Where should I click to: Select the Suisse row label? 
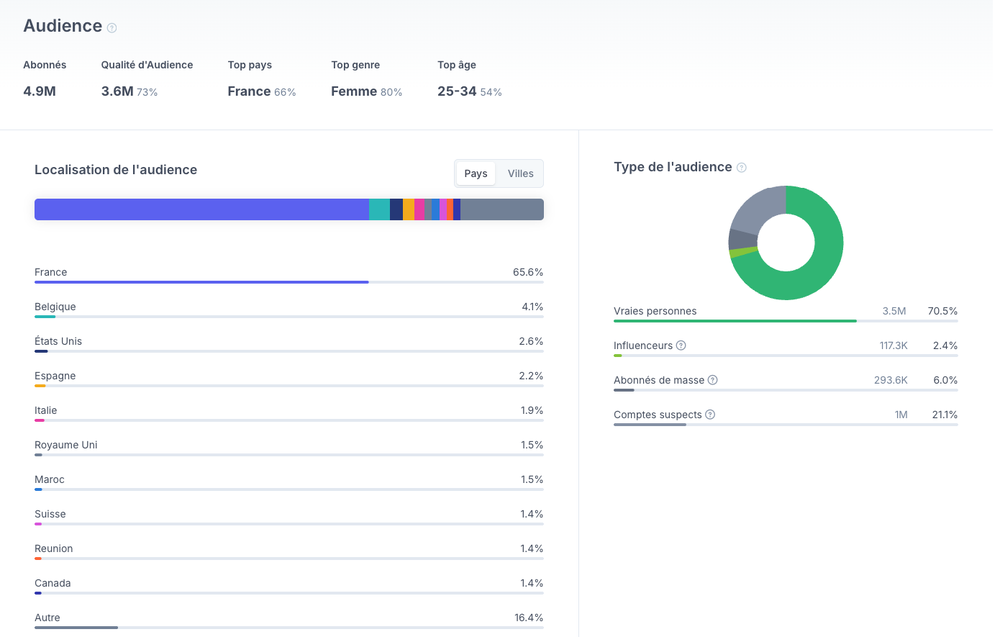(x=50, y=513)
